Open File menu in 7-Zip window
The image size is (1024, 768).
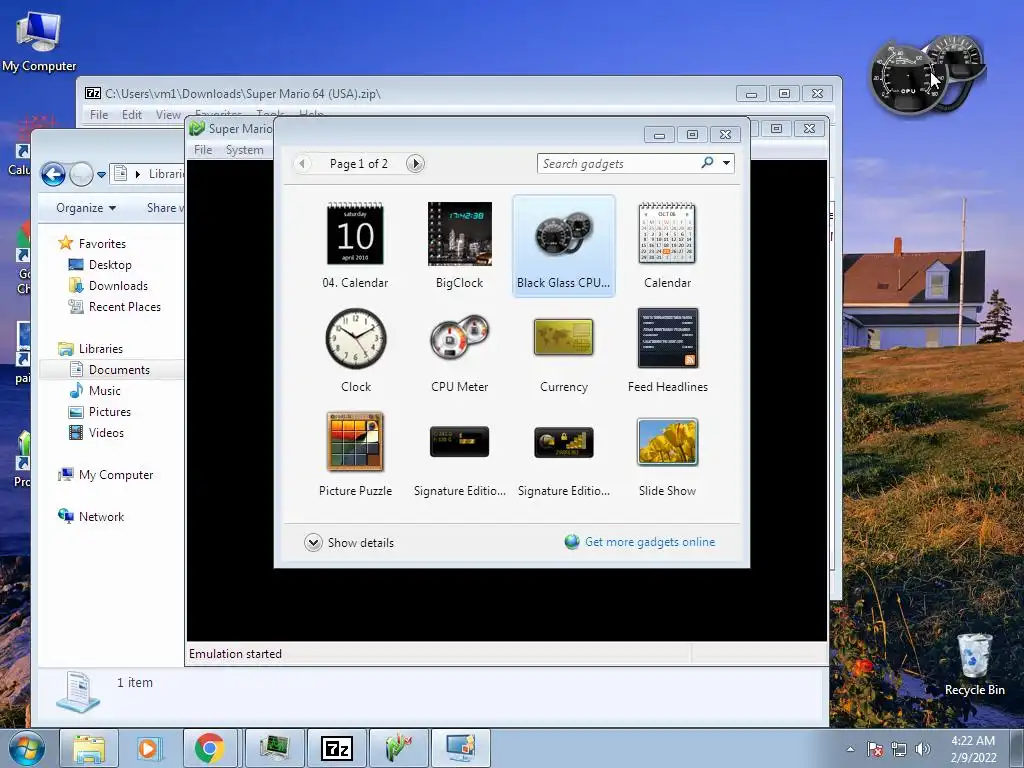(x=99, y=115)
